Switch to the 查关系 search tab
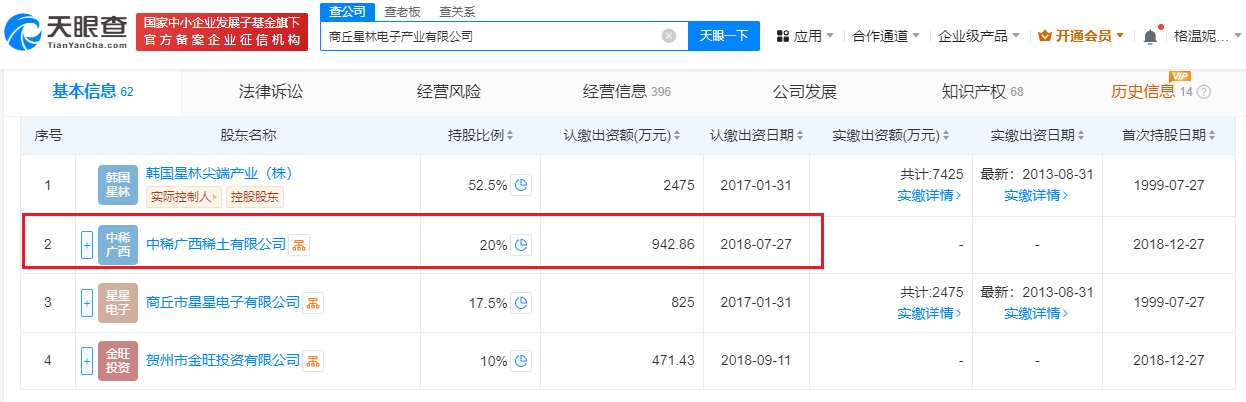 point(456,12)
